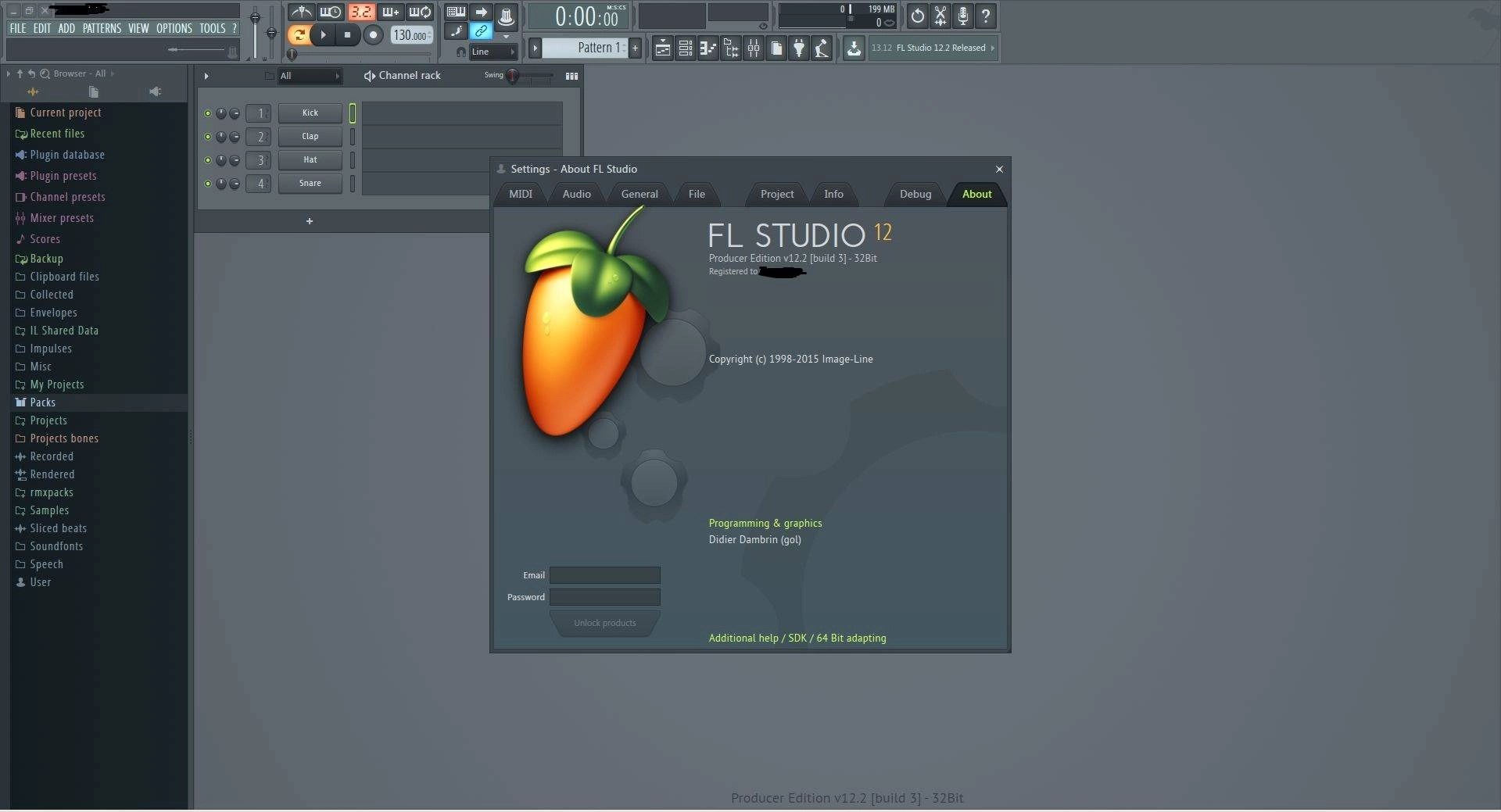Mute the Hat channel LED
The width and height of the screenshot is (1501, 812).
(x=208, y=160)
